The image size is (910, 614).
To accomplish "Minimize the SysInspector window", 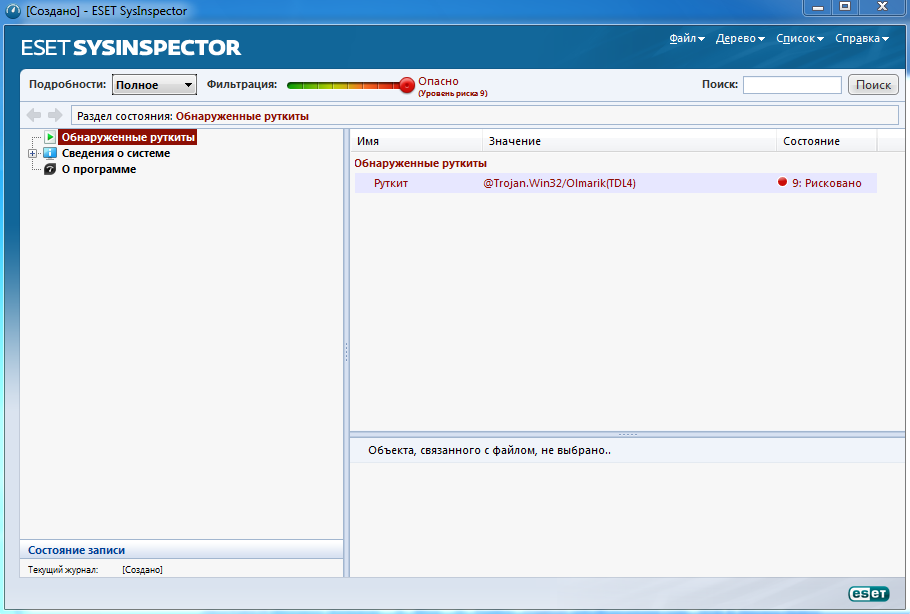I will click(x=818, y=7).
